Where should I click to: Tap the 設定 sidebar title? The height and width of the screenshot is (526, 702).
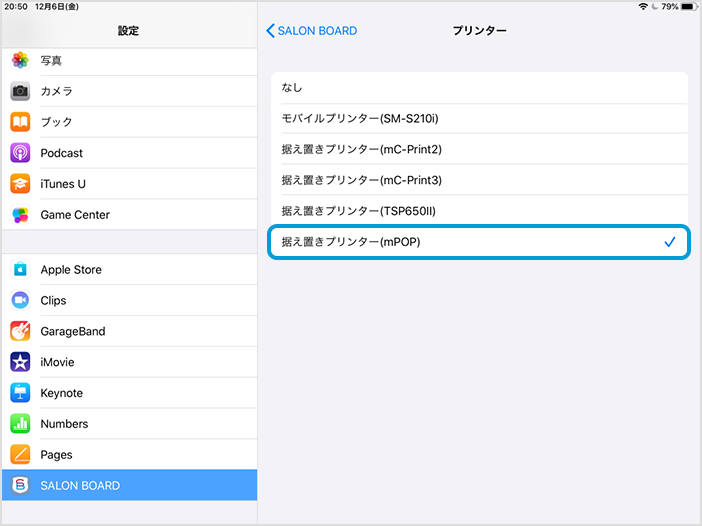[128, 30]
